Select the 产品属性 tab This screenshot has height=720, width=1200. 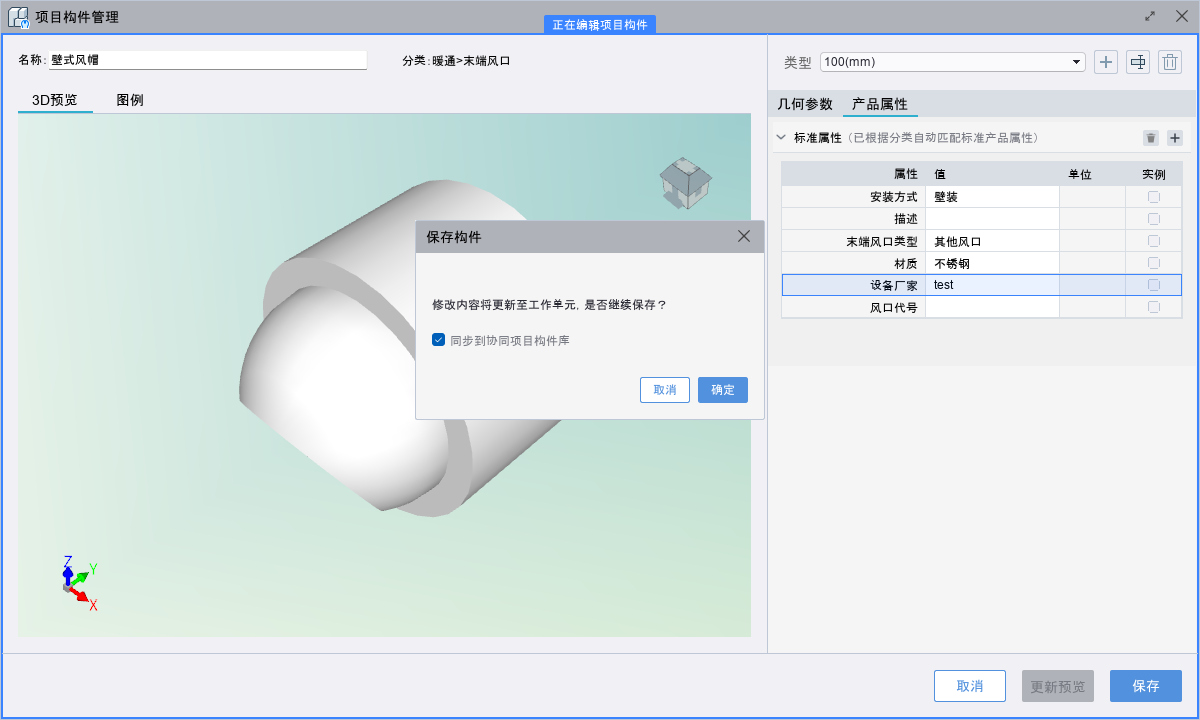coord(880,104)
